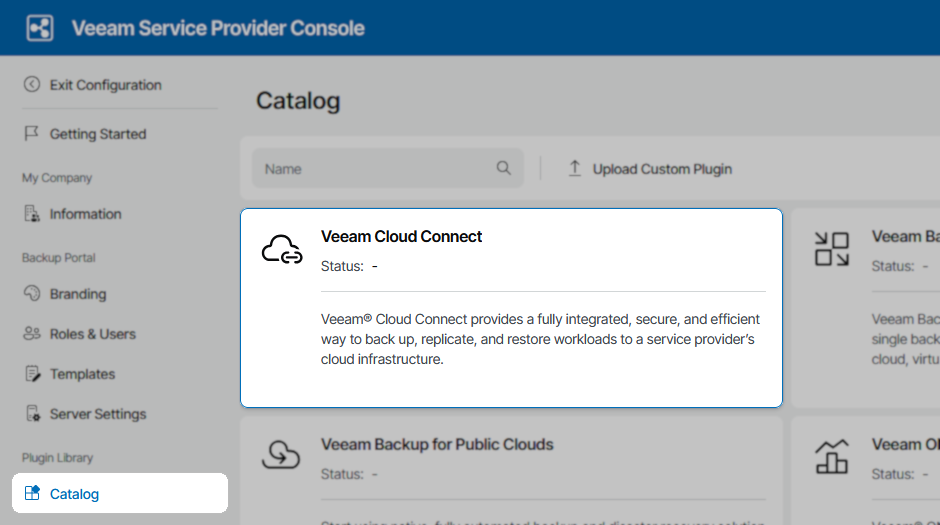Click the Server Settings gear-document icon
Screen dimensions: 940x525
[32, 414]
